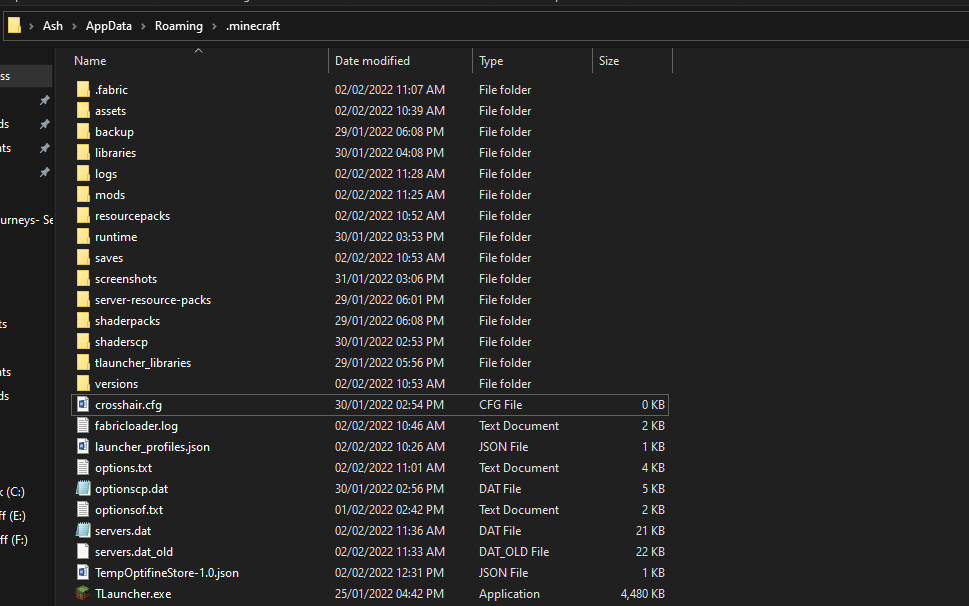Viewport: 969px width, 606px height.
Task: Click the crosshair.cfg file icon
Action: [x=83, y=405]
